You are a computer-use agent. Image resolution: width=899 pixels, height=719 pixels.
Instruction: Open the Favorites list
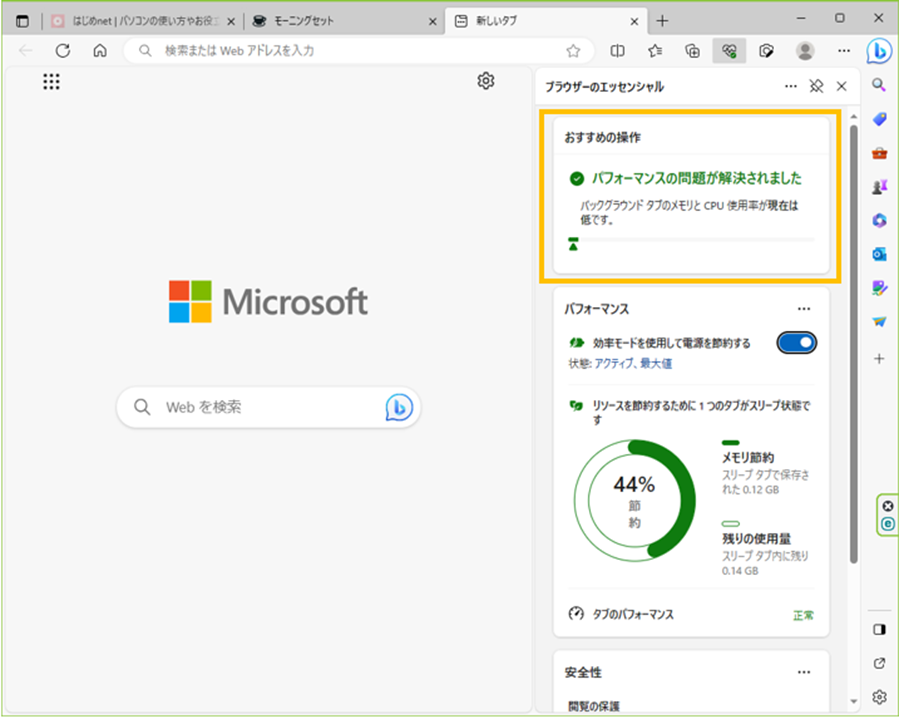tap(655, 51)
